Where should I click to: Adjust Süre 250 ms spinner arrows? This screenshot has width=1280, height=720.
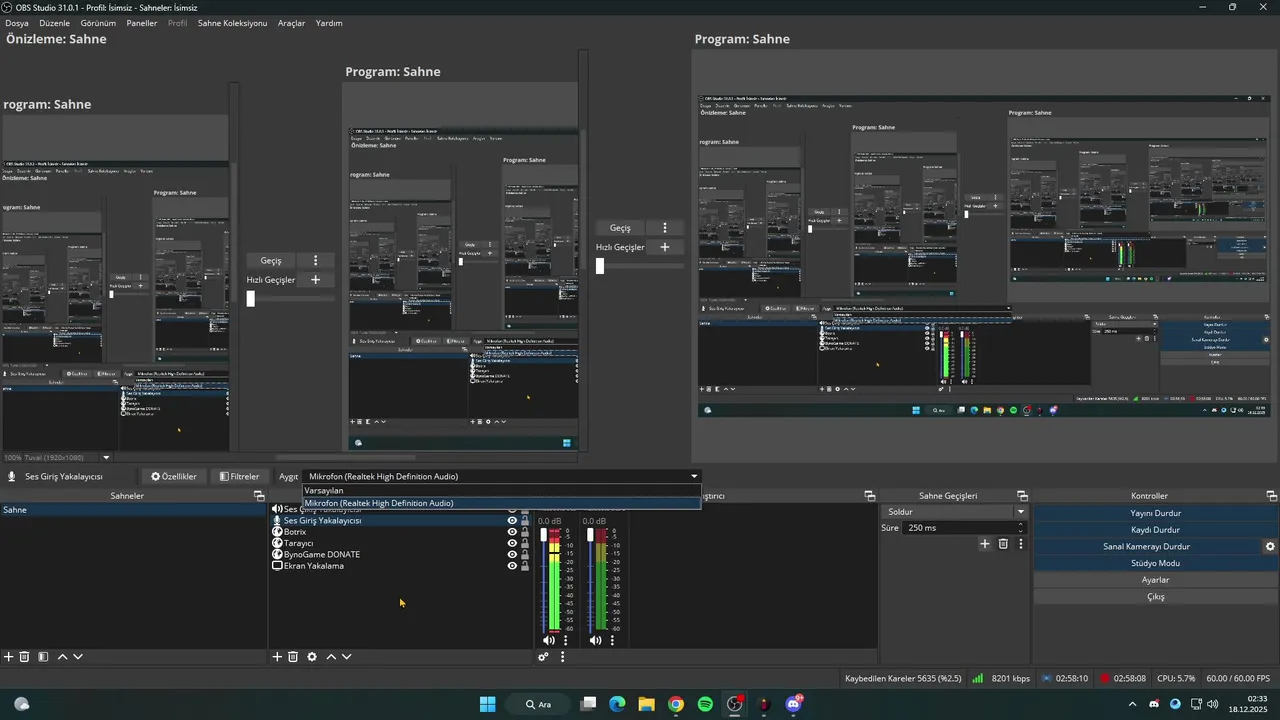1020,527
